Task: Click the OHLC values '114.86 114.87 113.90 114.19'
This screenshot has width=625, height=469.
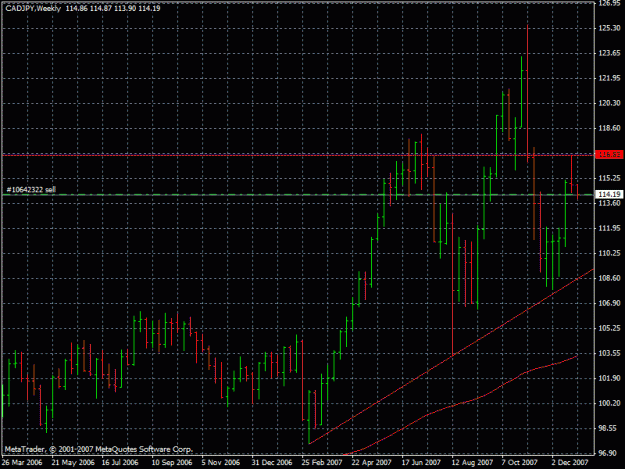Action: (x=113, y=8)
